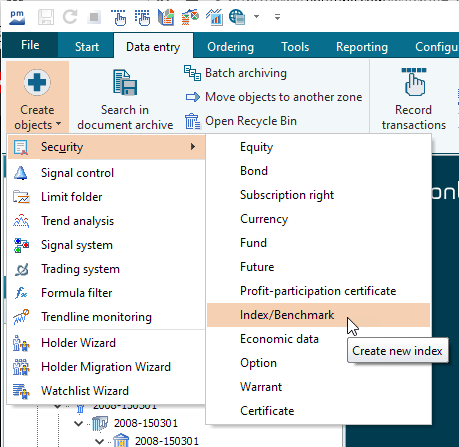This screenshot has width=459, height=447.
Task: Choose Profit-participation certificate option
Action: tap(318, 291)
